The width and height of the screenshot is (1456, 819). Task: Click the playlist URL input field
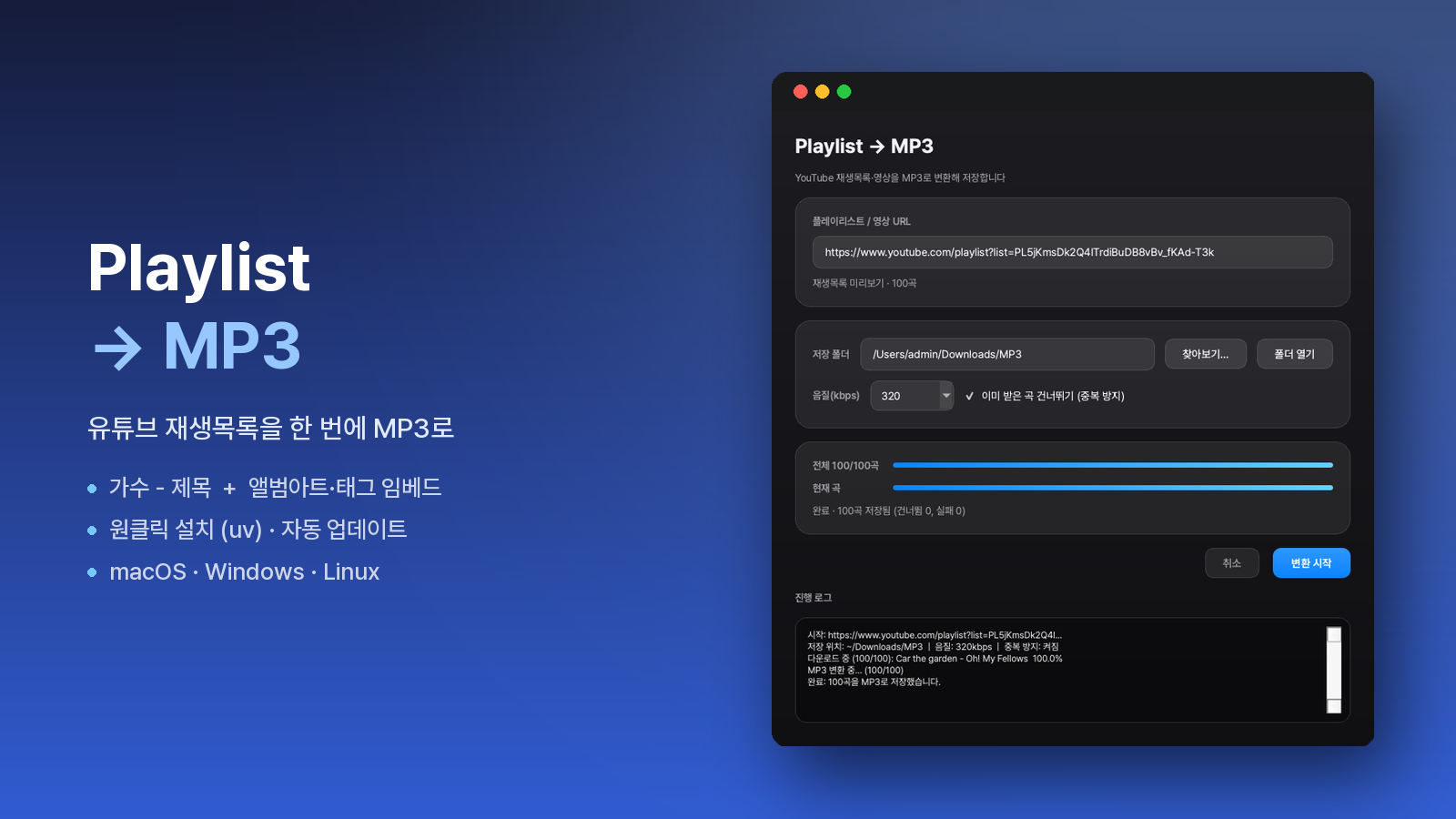[x=1072, y=252]
